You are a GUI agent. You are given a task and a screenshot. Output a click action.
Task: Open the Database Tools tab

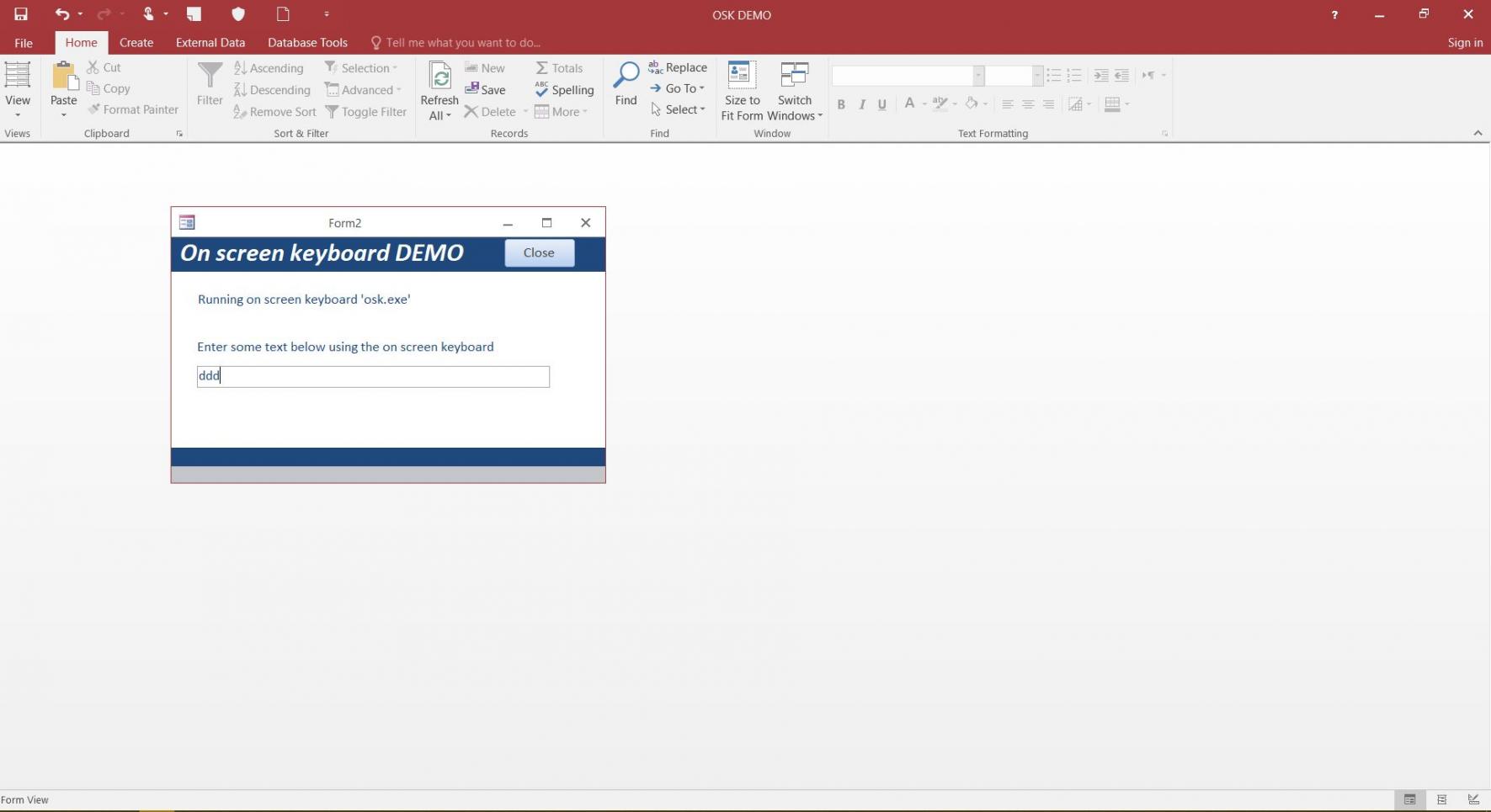coord(307,43)
